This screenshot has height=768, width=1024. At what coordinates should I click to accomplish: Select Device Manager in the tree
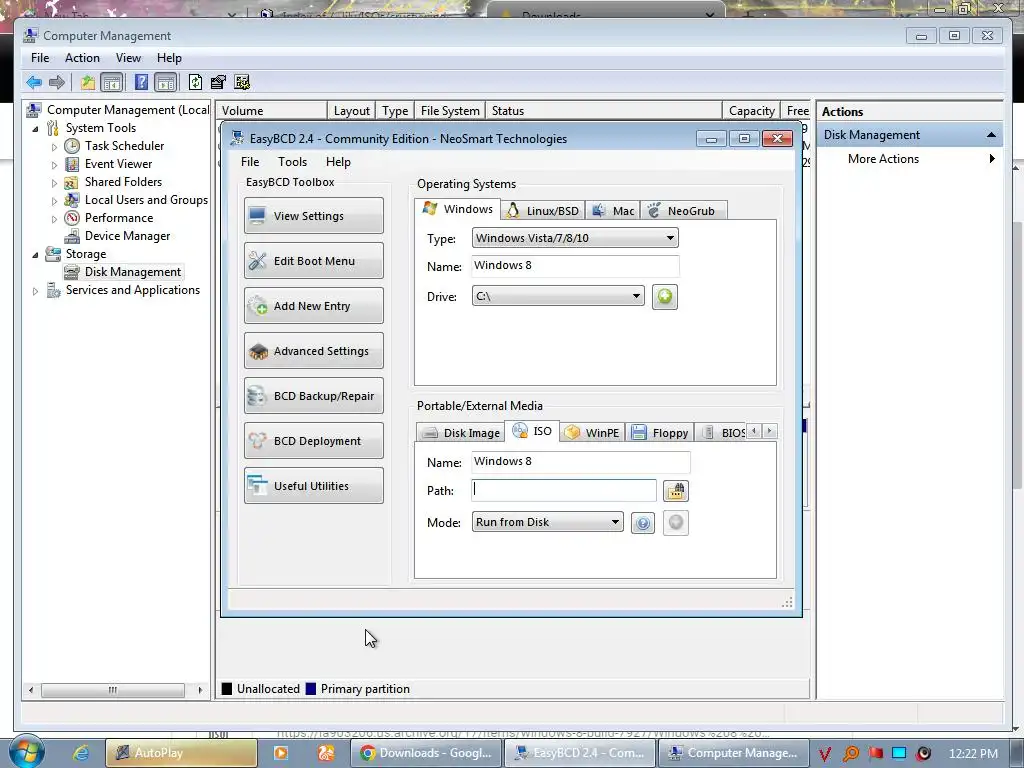click(127, 236)
